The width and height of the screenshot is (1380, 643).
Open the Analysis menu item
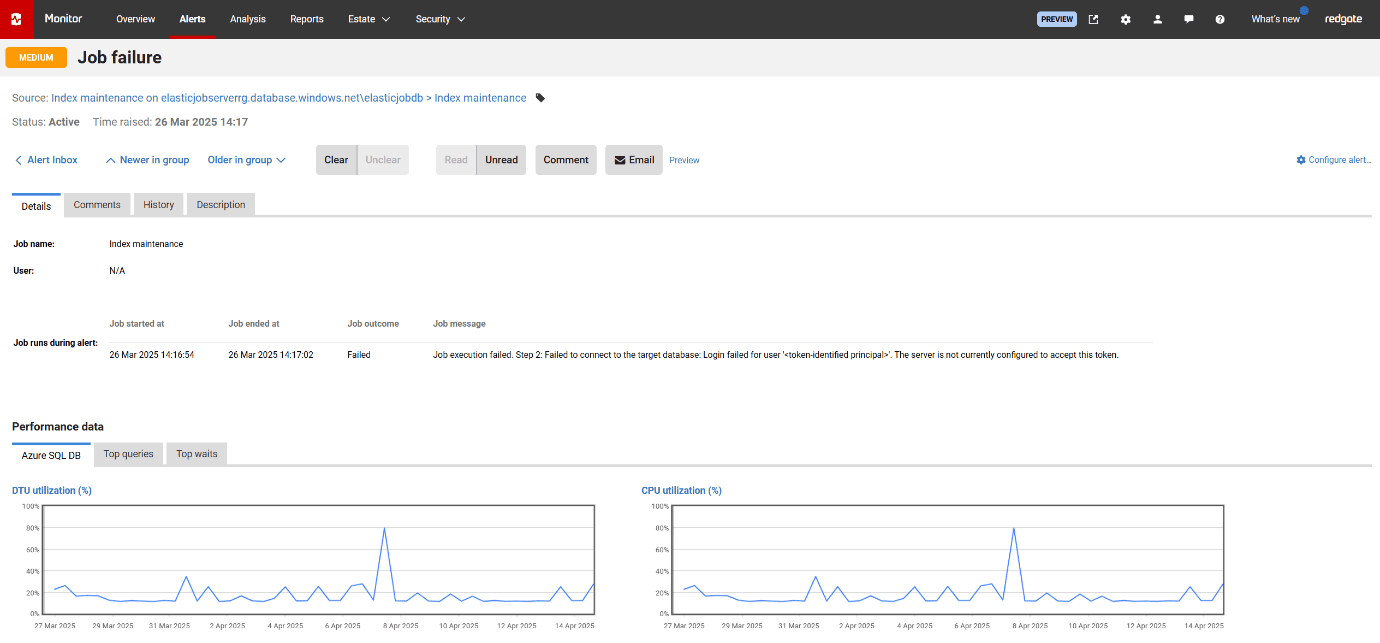tap(247, 19)
